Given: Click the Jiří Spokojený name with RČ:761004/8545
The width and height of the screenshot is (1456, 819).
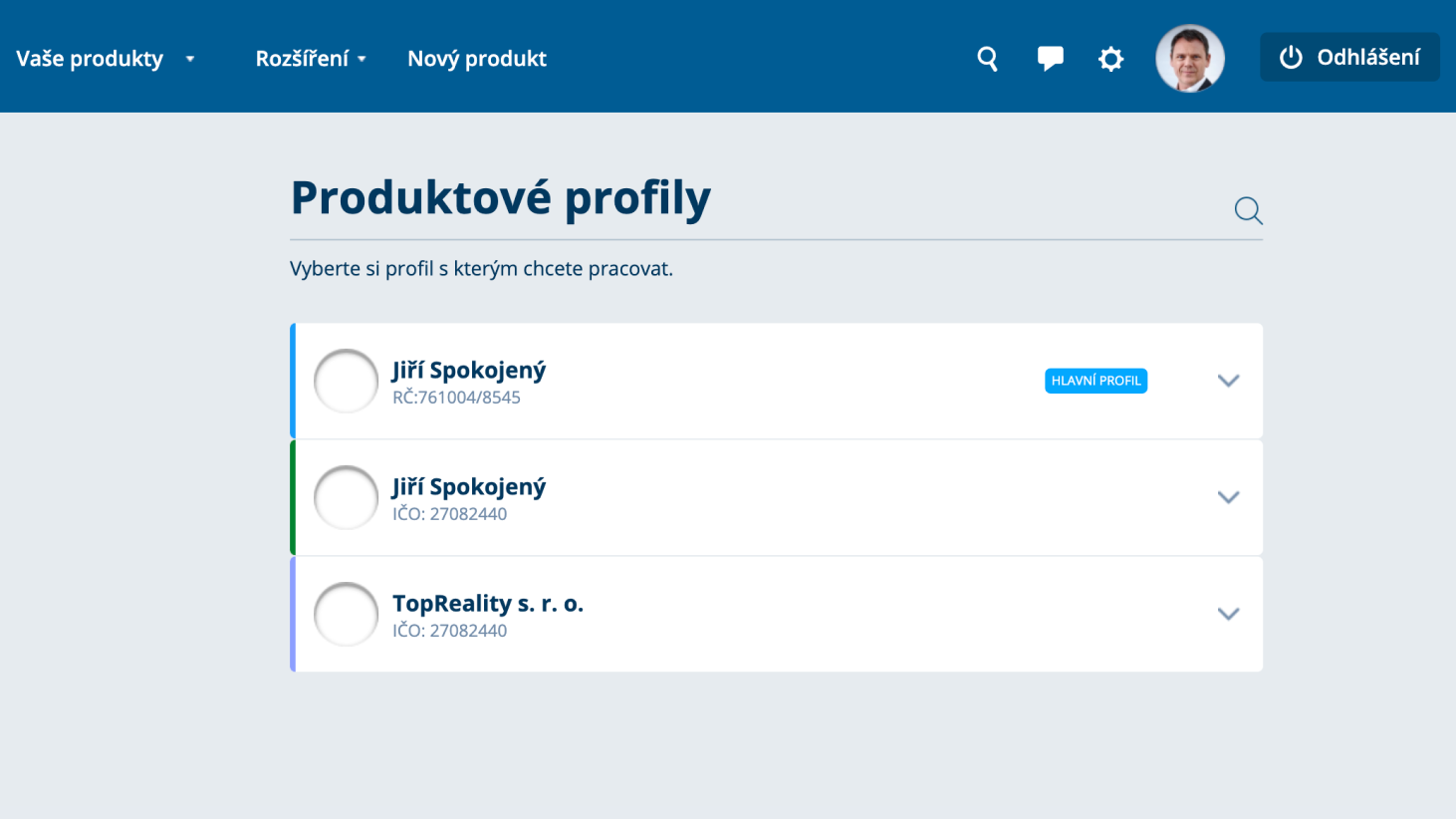Looking at the screenshot, I should pyautogui.click(x=468, y=371).
